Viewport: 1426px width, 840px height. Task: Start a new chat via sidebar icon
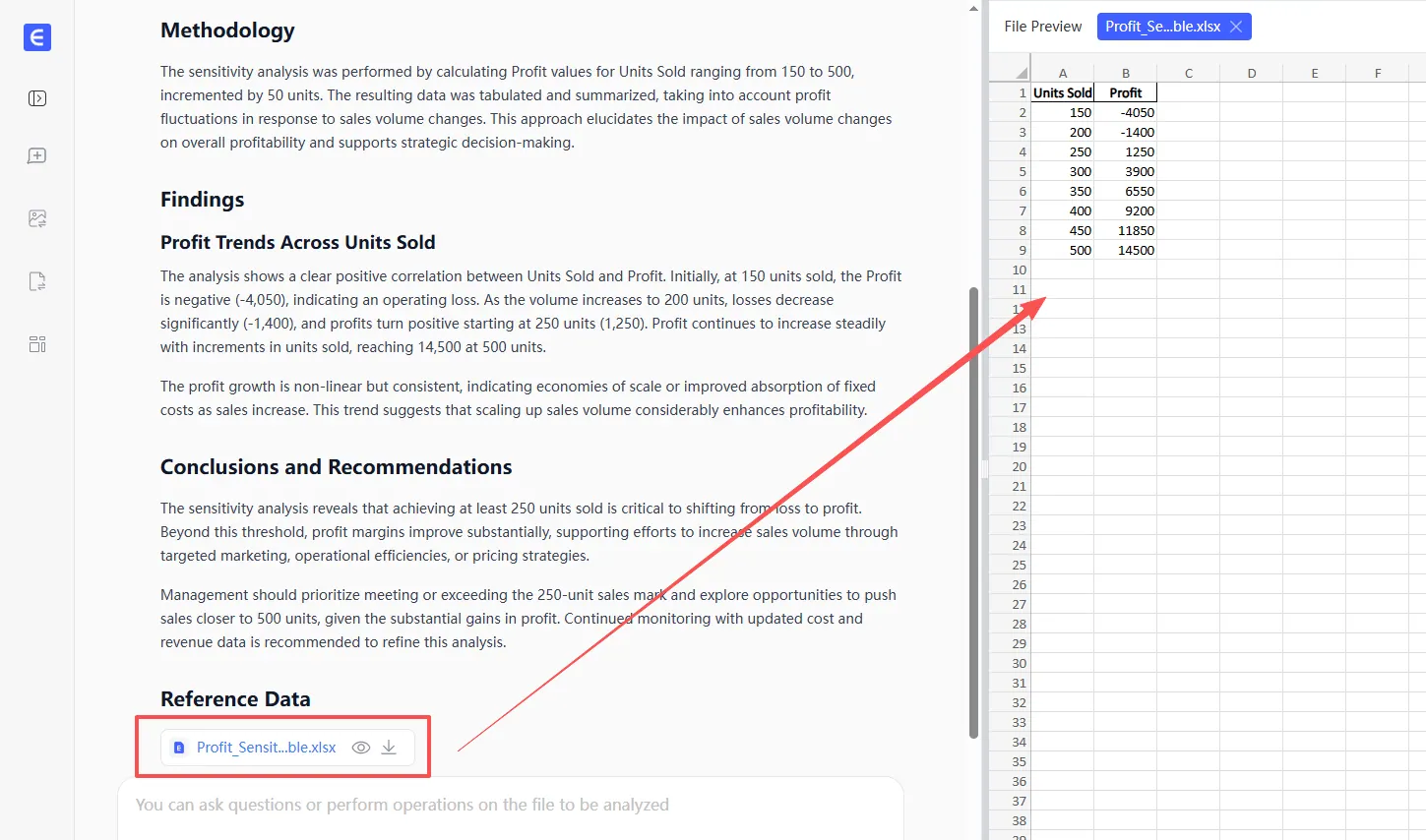click(37, 156)
